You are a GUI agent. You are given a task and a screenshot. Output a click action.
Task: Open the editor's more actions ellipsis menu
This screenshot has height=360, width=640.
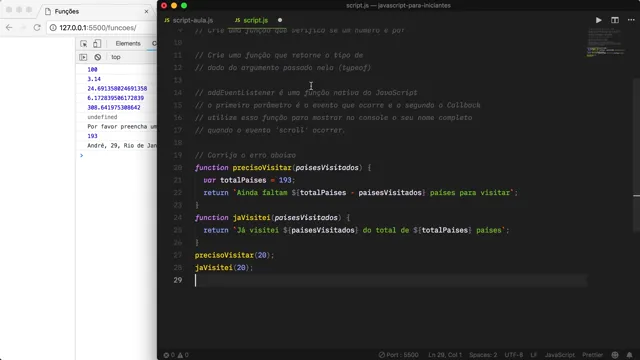pos(631,20)
